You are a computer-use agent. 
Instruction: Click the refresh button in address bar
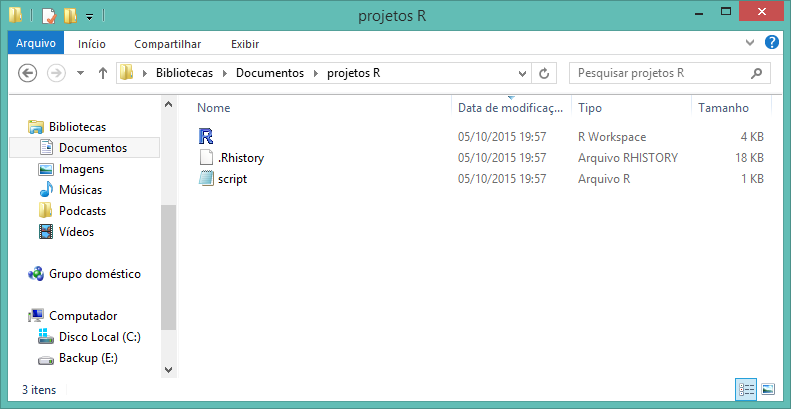point(545,73)
